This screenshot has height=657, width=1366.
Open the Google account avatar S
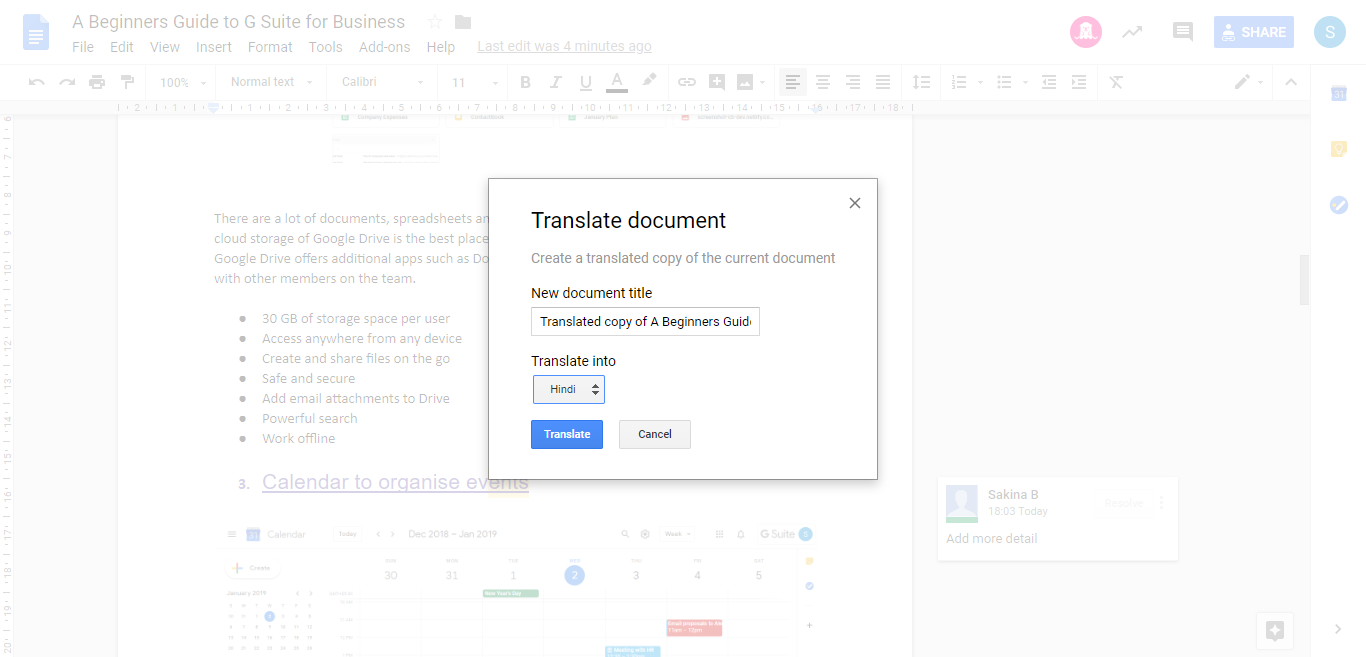[1330, 32]
